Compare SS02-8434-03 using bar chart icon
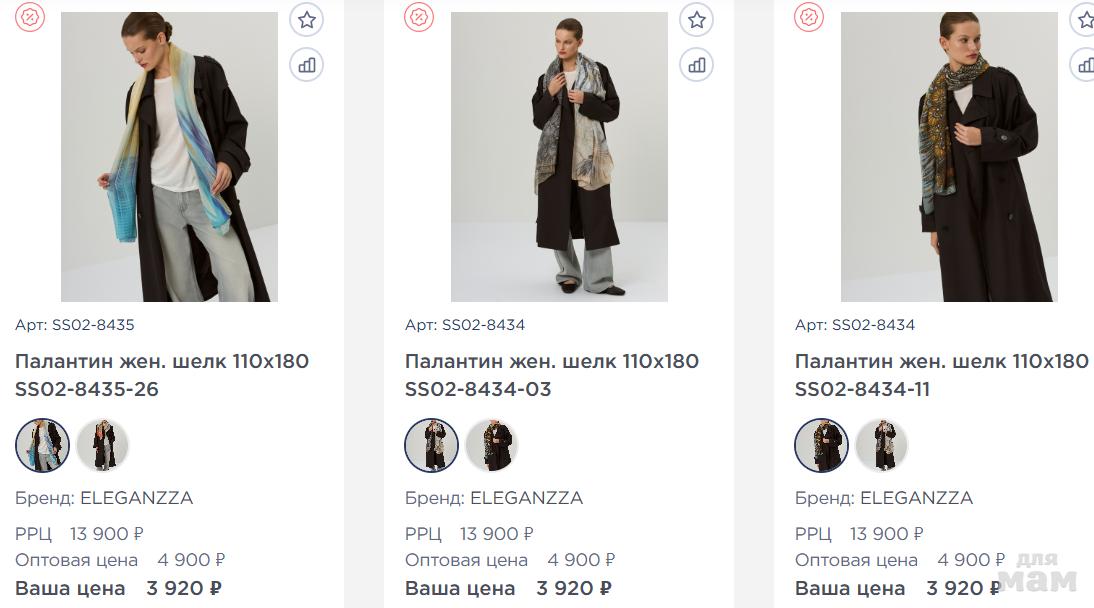This screenshot has width=1094, height=608. tap(696, 66)
